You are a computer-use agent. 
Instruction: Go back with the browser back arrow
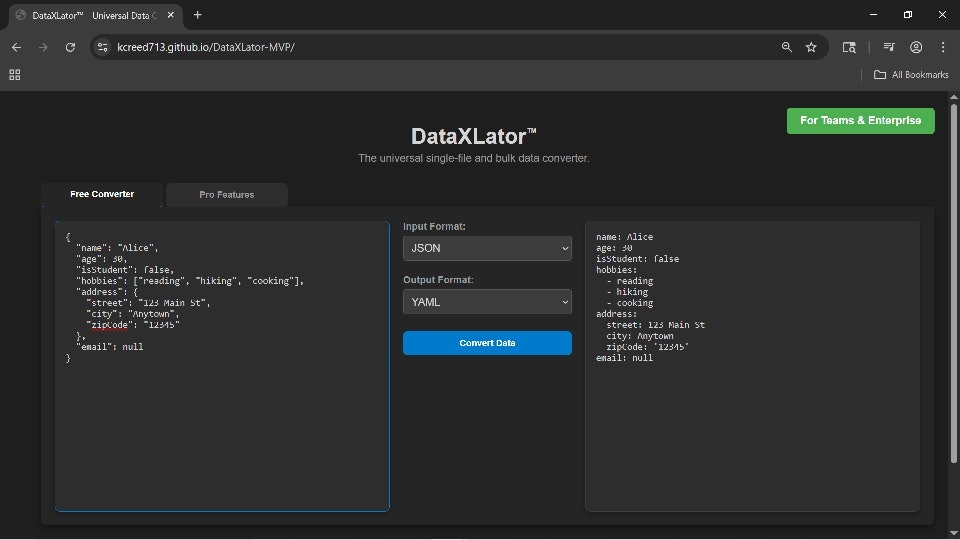point(17,47)
